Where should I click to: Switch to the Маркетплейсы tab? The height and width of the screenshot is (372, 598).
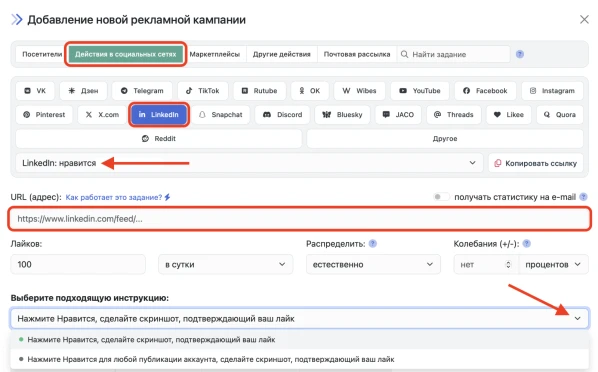[215, 54]
